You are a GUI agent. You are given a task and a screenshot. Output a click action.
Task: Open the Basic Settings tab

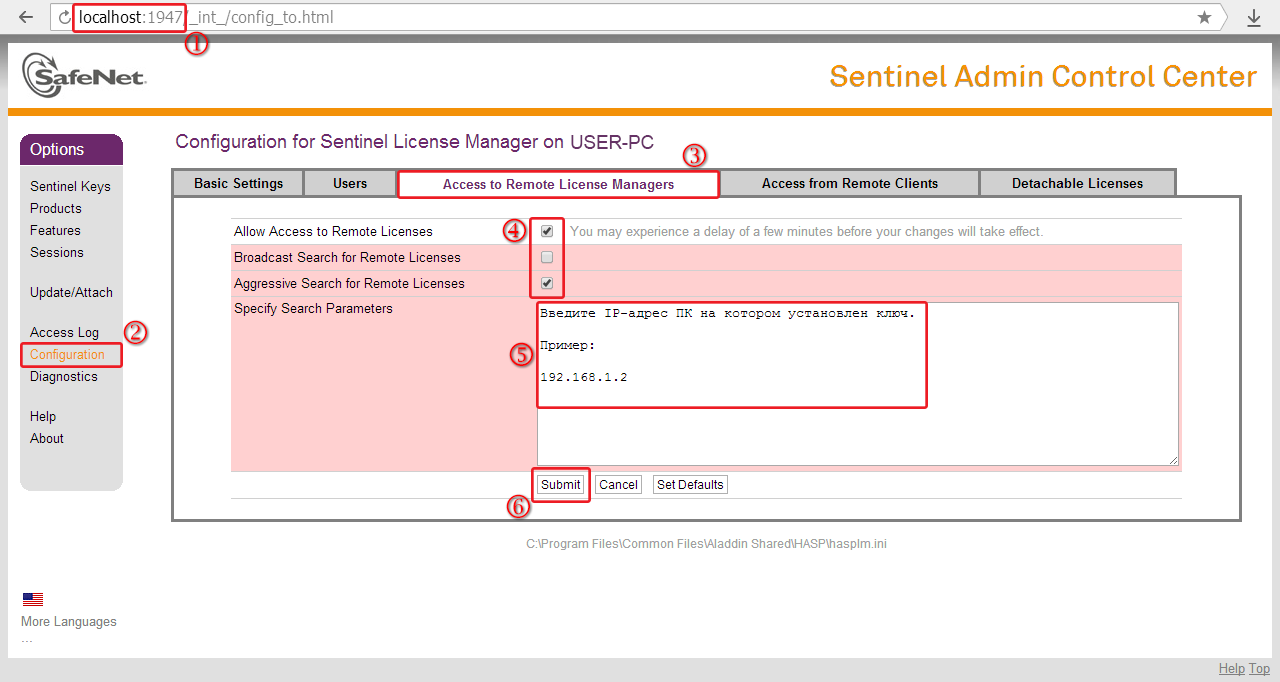(x=238, y=183)
